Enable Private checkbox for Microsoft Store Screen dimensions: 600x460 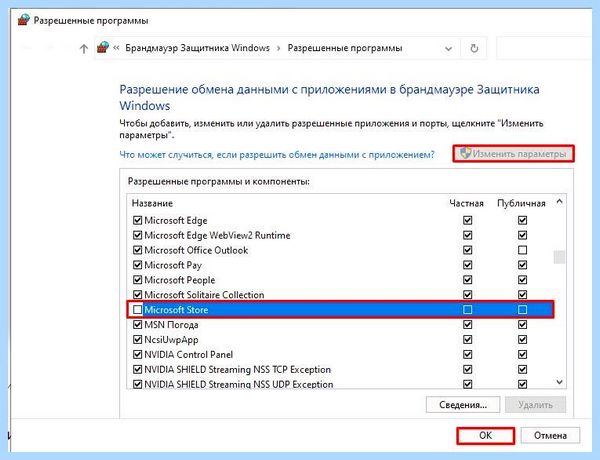click(467, 309)
